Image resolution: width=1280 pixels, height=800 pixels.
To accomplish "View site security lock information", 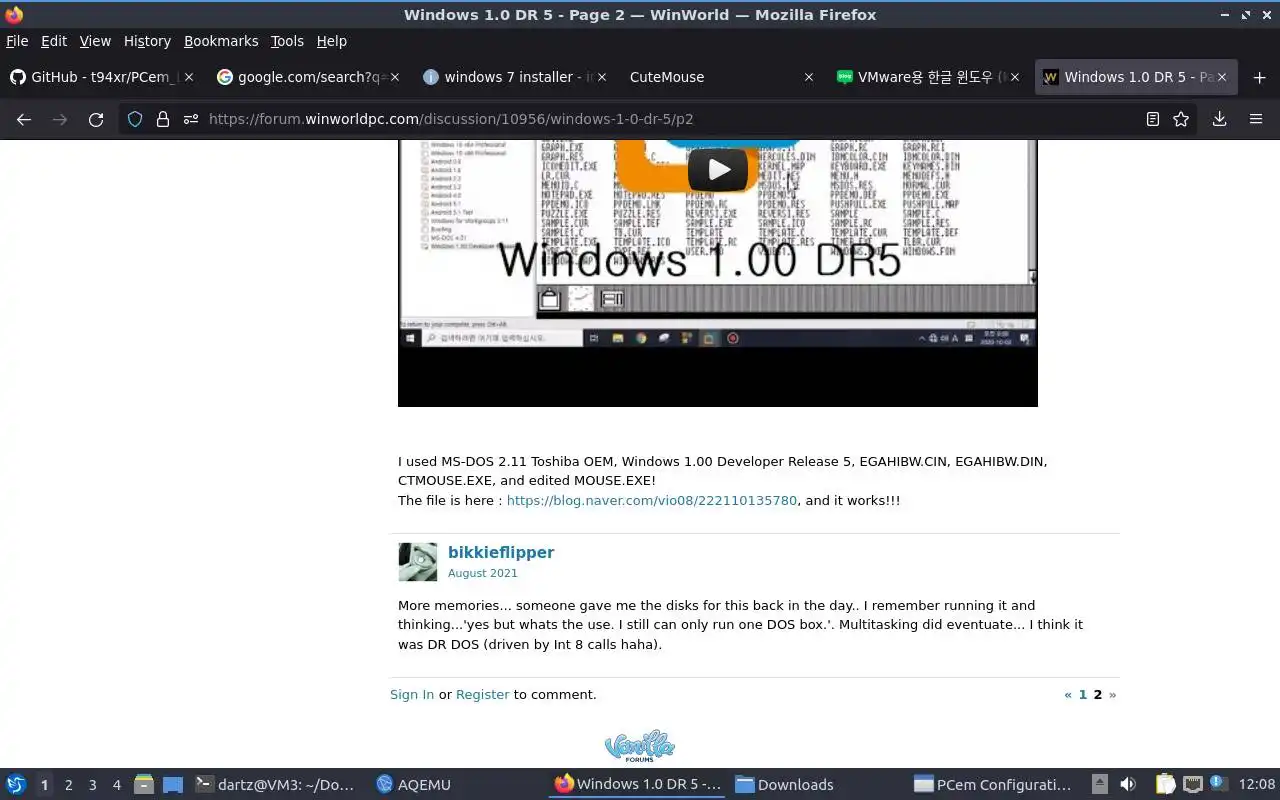I will point(163,119).
